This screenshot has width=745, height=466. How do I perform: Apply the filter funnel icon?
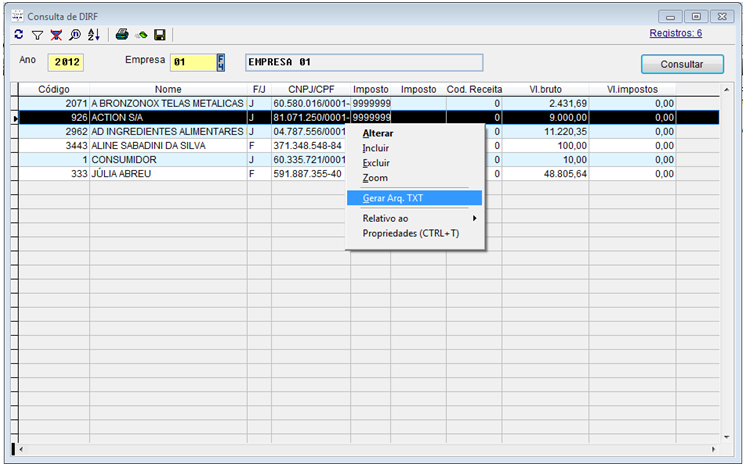coord(37,35)
